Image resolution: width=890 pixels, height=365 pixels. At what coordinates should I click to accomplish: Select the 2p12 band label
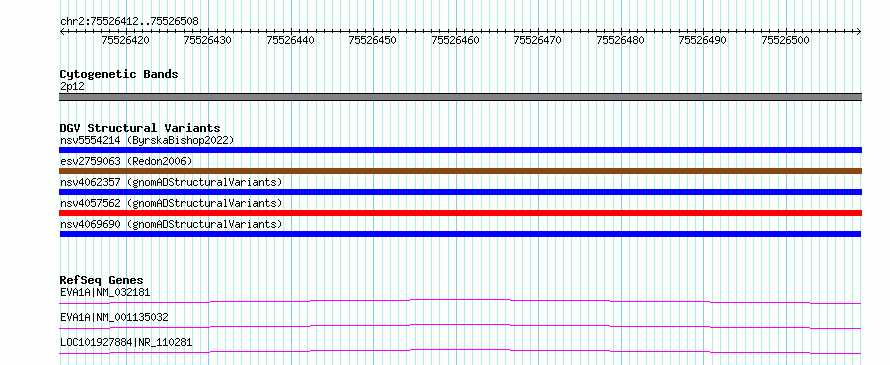72,87
